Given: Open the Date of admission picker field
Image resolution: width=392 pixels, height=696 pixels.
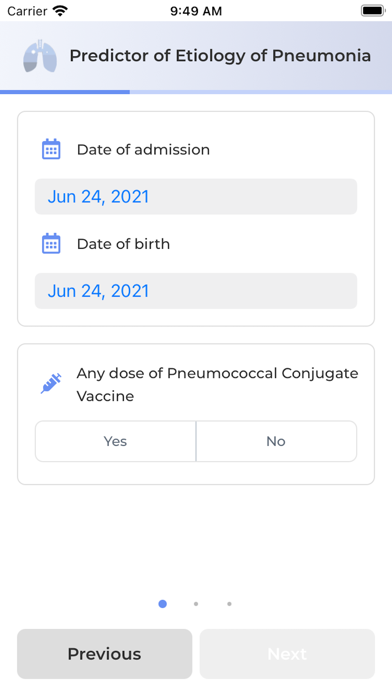Looking at the screenshot, I should 196,197.
